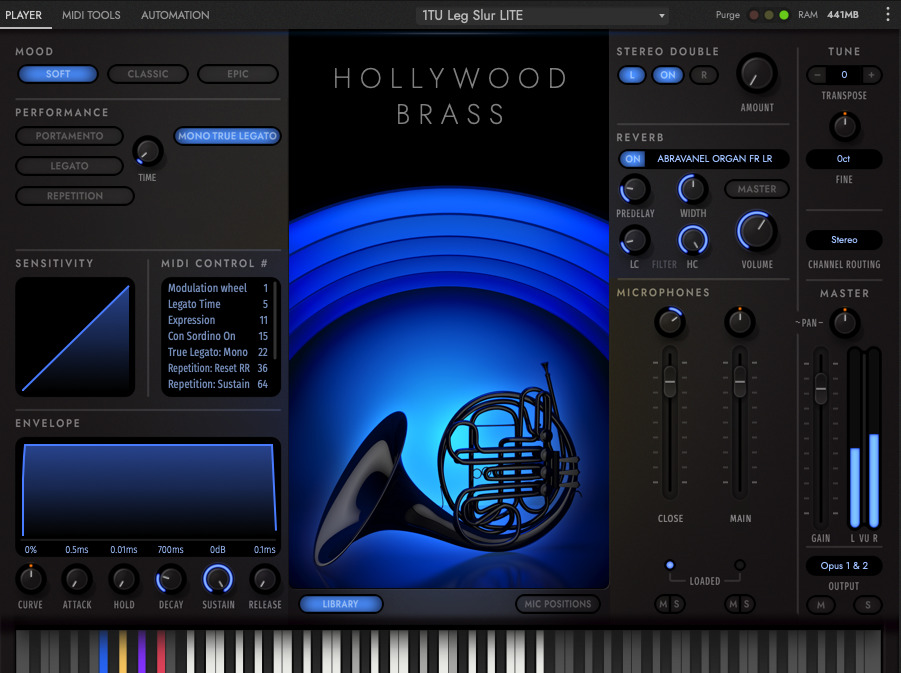
Task: Open the three-dot options menu
Action: pos(887,15)
